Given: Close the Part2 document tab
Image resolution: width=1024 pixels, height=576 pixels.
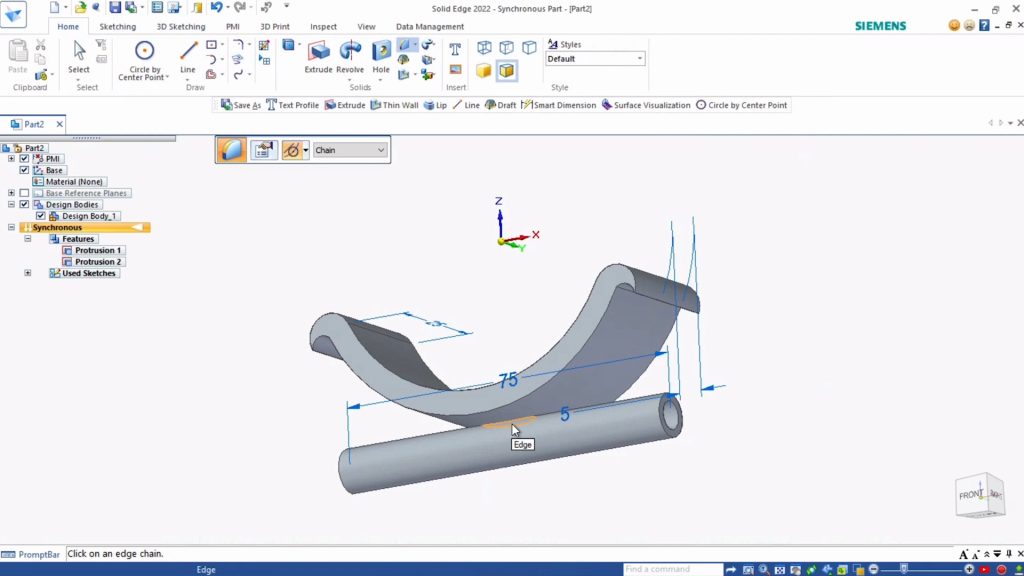Looking at the screenshot, I should (59, 124).
